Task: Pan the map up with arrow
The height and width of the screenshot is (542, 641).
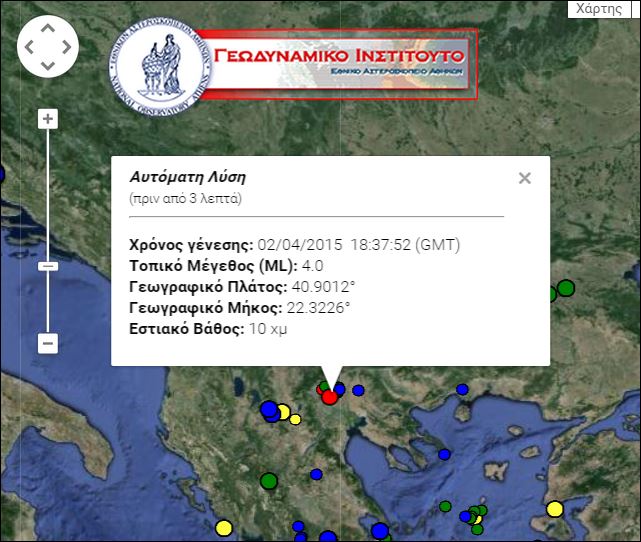Action: click(x=48, y=28)
